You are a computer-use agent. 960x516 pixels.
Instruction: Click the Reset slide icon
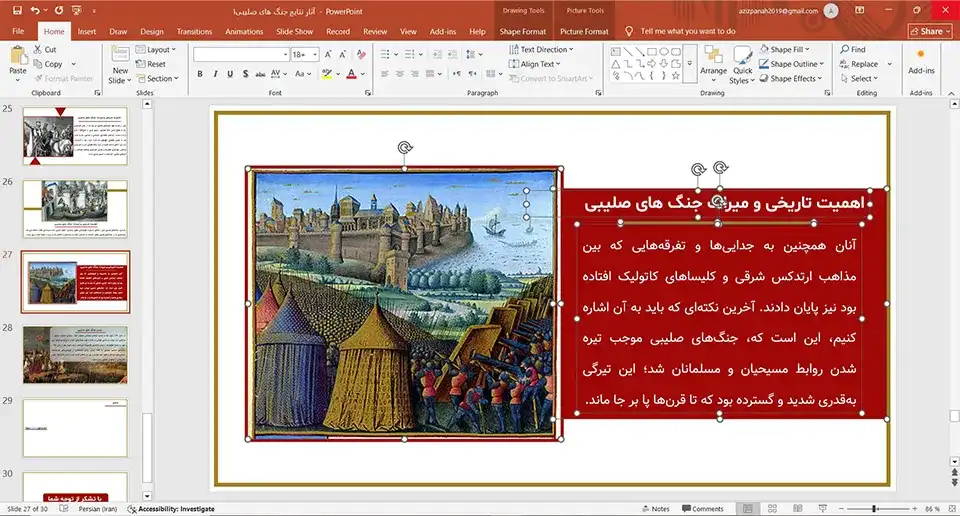[141, 64]
